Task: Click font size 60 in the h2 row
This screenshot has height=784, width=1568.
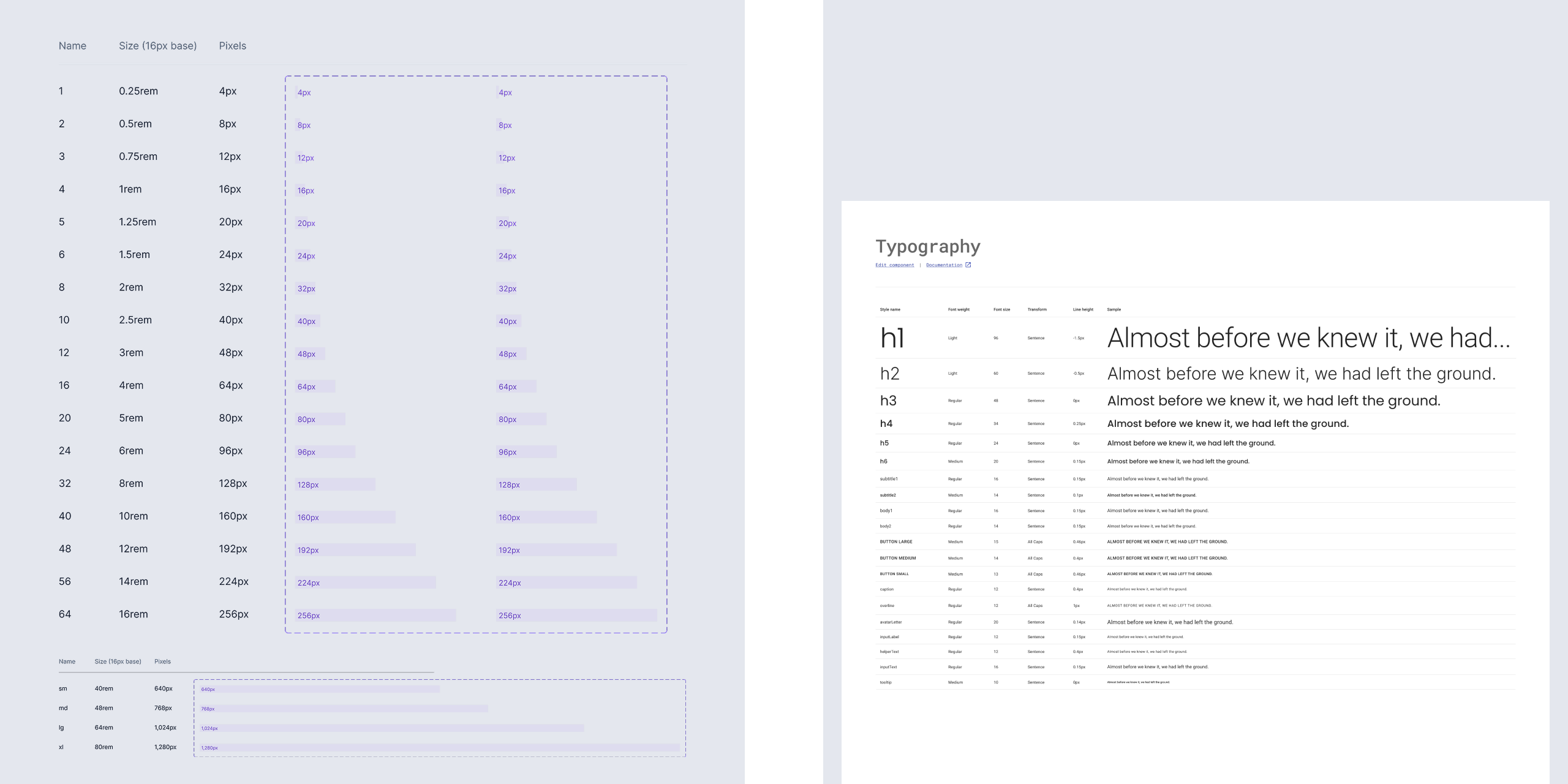Action: (996, 374)
